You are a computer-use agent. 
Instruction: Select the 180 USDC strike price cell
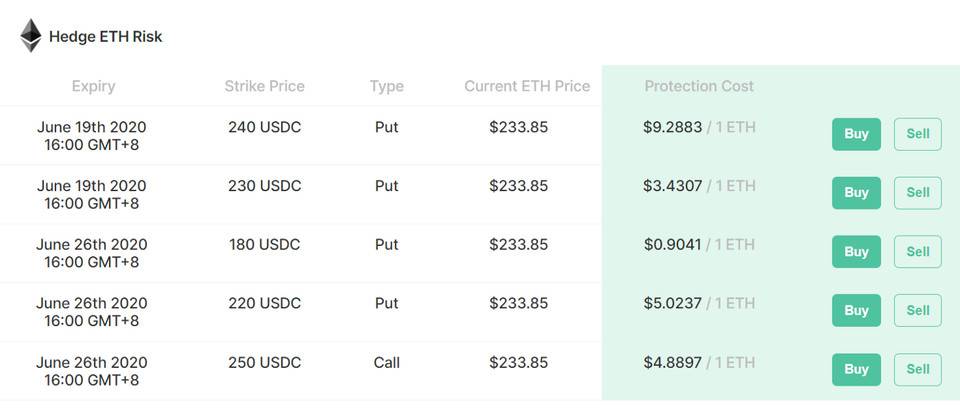[264, 245]
